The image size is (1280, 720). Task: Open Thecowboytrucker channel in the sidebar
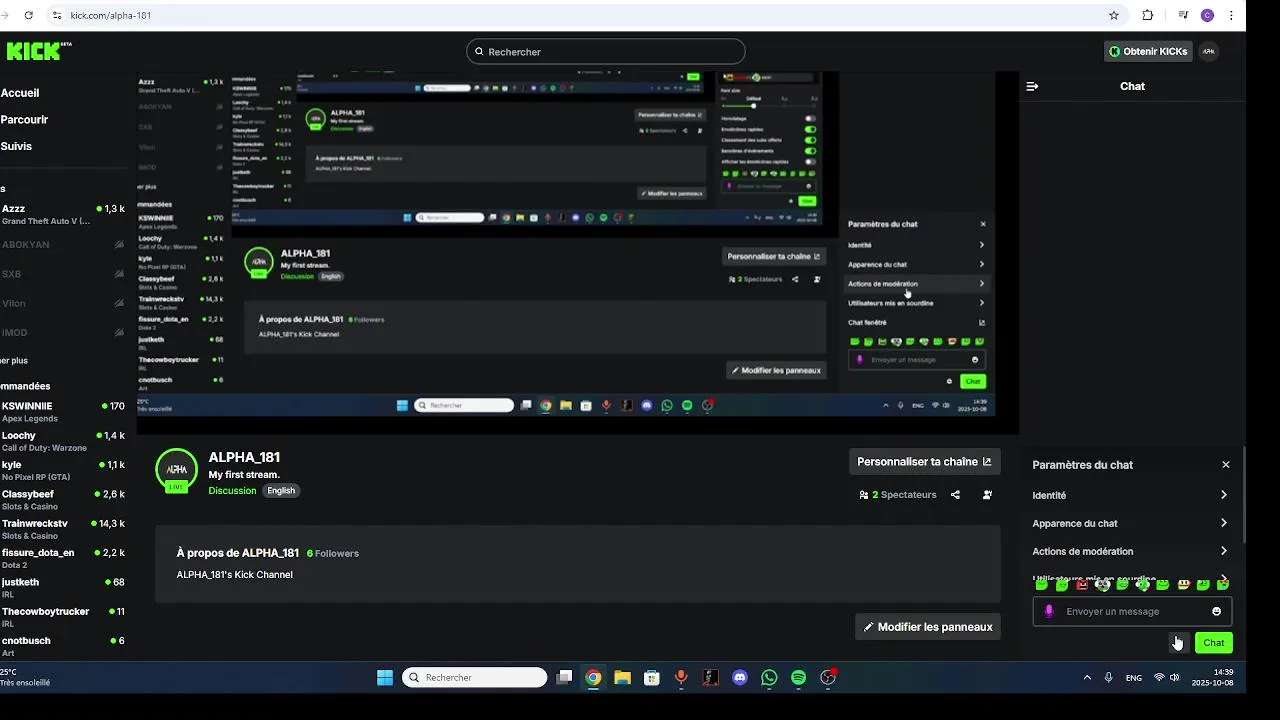click(x=62, y=617)
